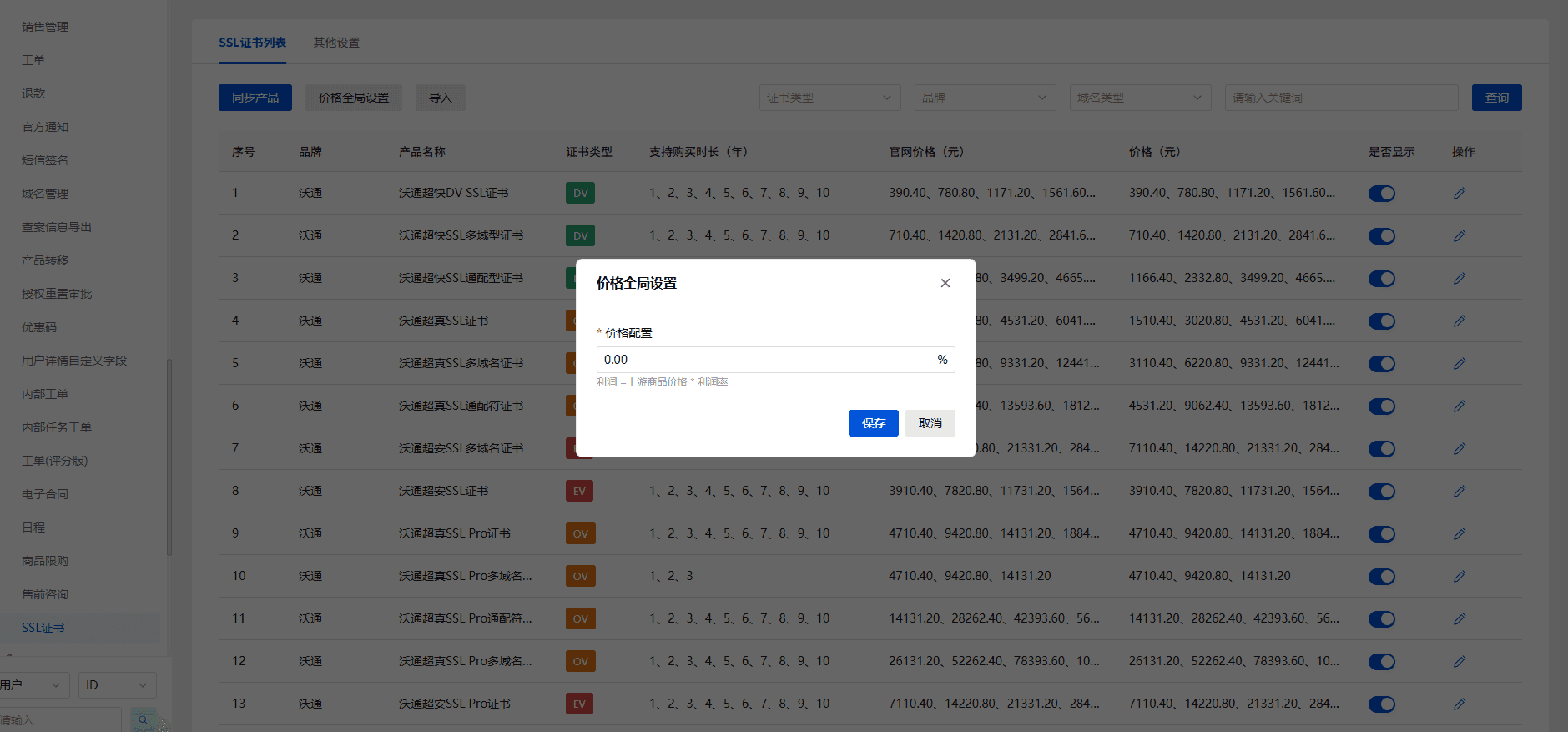This screenshot has height=732, width=1568.
Task: Toggle display switch for row 10
Action: pyautogui.click(x=1382, y=577)
